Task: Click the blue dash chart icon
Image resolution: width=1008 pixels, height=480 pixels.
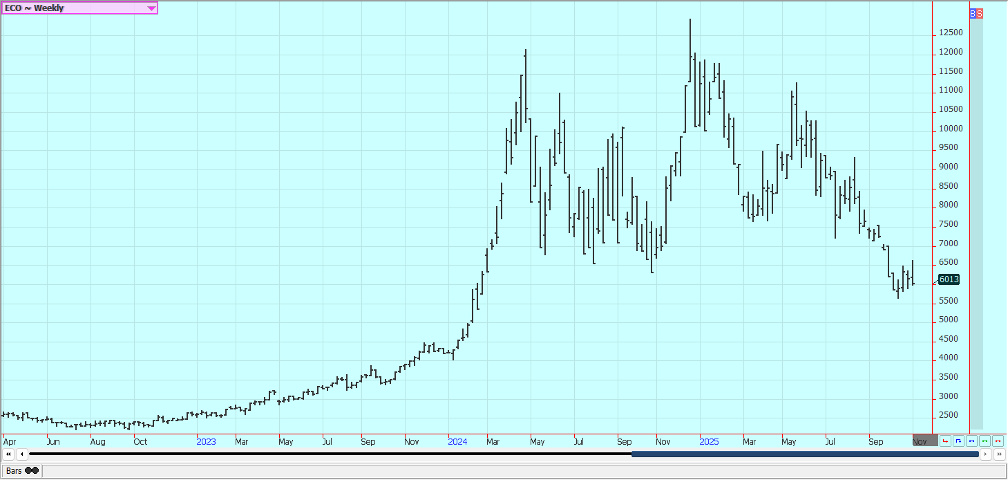Action: point(971,440)
